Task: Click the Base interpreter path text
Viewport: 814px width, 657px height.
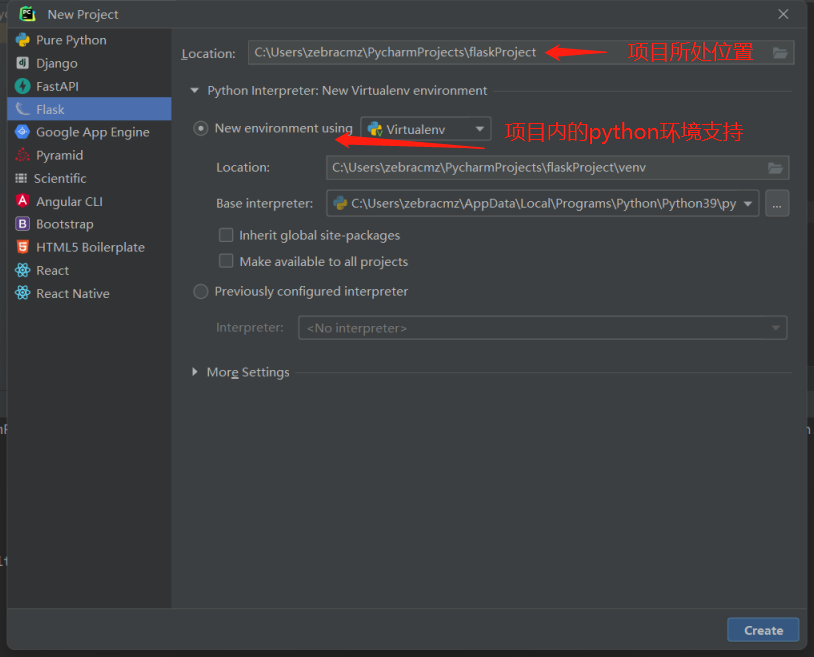Action: (x=544, y=203)
